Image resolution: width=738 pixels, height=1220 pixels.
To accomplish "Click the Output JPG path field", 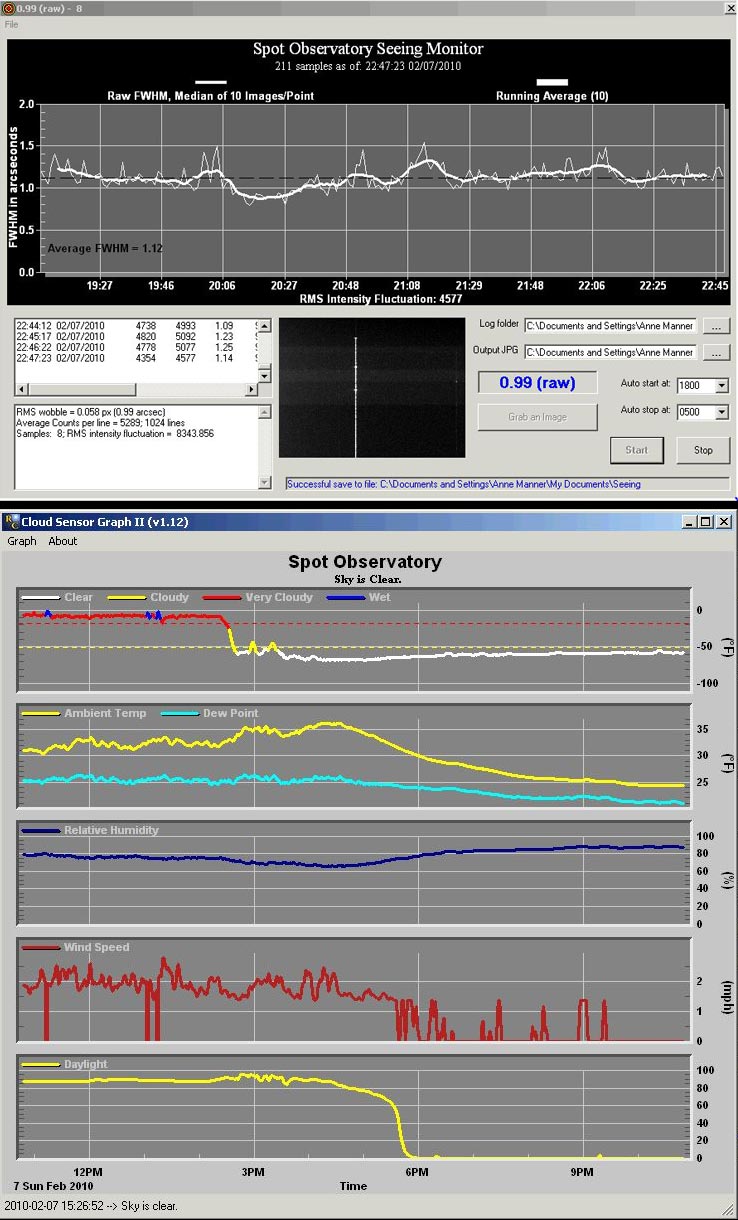I will [x=610, y=352].
